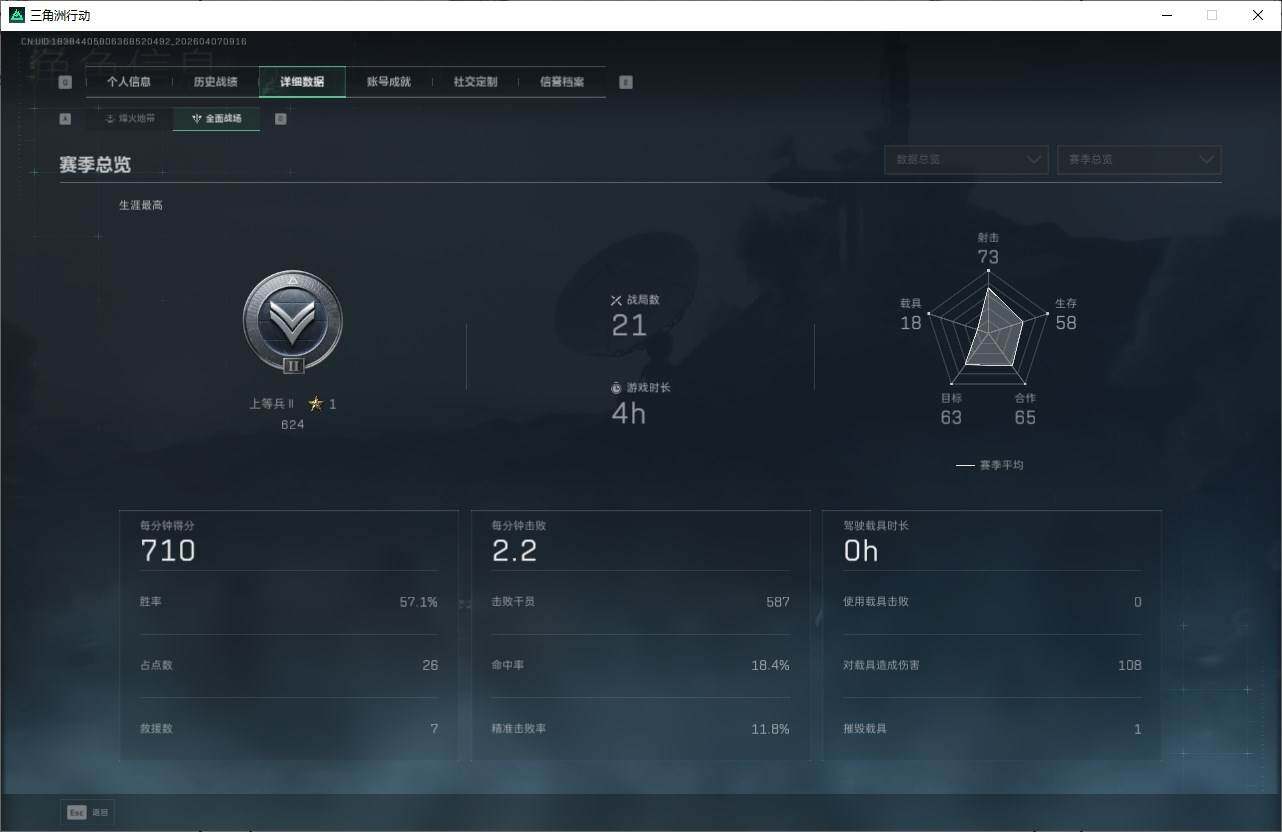This screenshot has height=832, width=1282.
Task: Expand the 数据总览 dropdown
Action: [966, 160]
